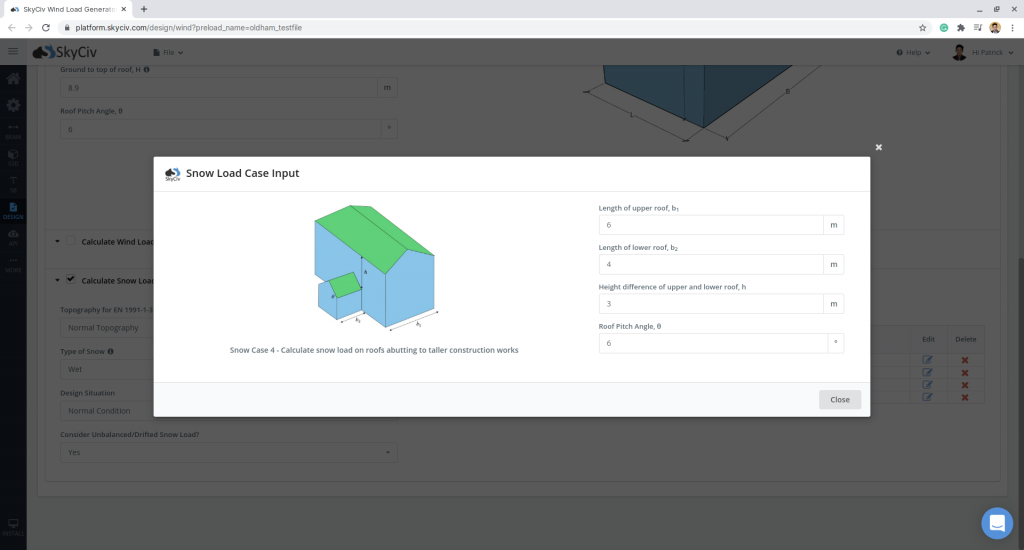The width and height of the screenshot is (1024, 550).
Task: Click the Length of upper roof field
Action: [710, 225]
